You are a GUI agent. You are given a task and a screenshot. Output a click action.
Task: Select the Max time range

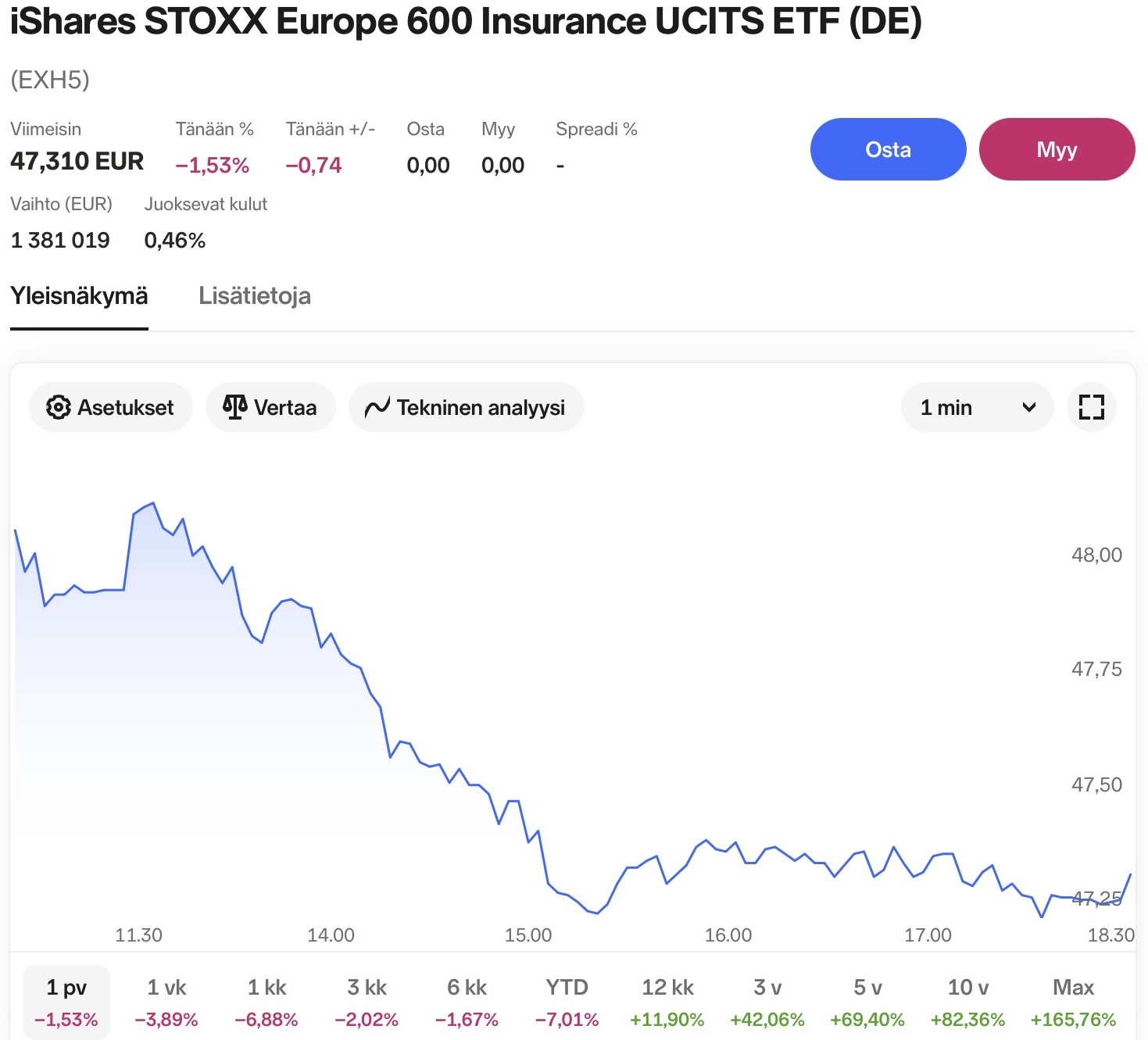pyautogui.click(x=1073, y=1002)
